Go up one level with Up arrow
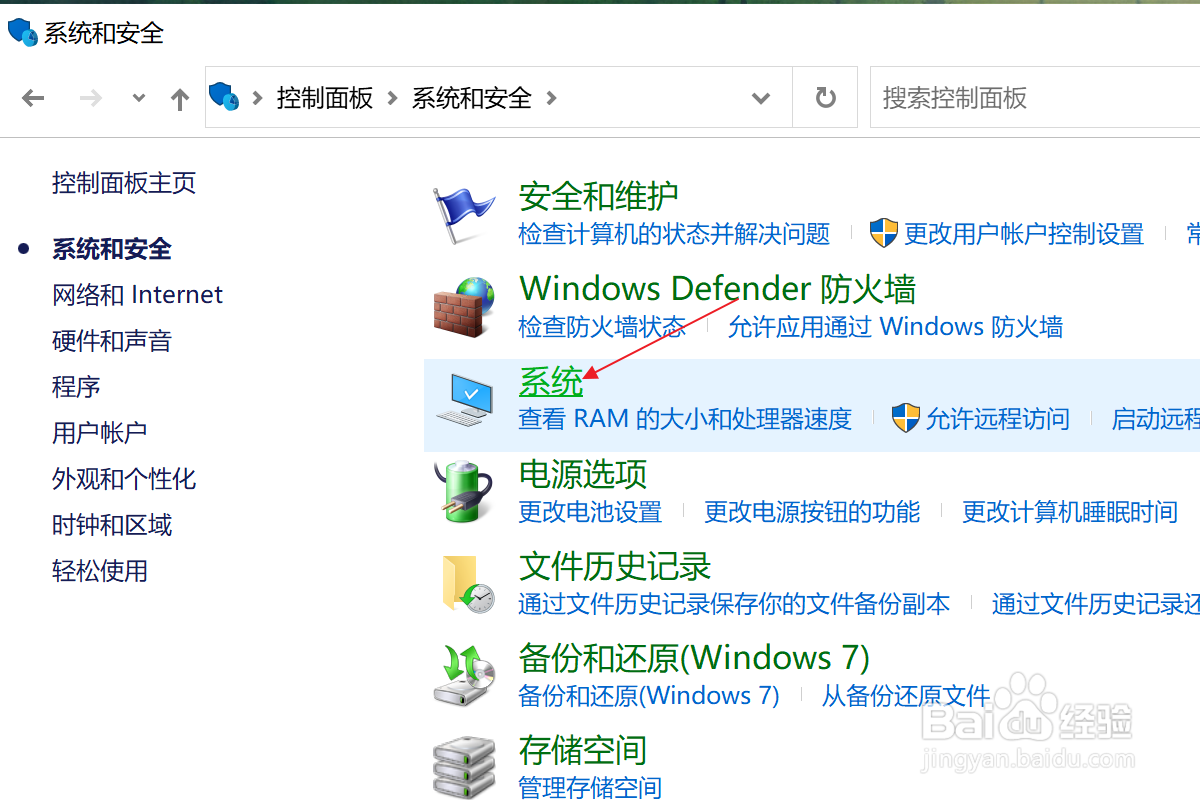1200x800 pixels. (x=180, y=98)
